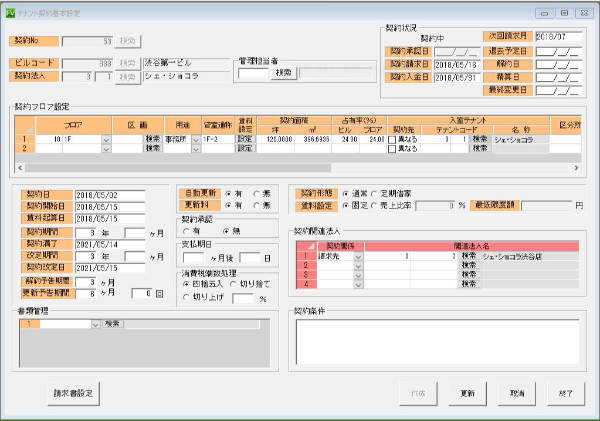600x421 pixels.
Task: Select 契約承認 有 radio button
Action: 186,231
